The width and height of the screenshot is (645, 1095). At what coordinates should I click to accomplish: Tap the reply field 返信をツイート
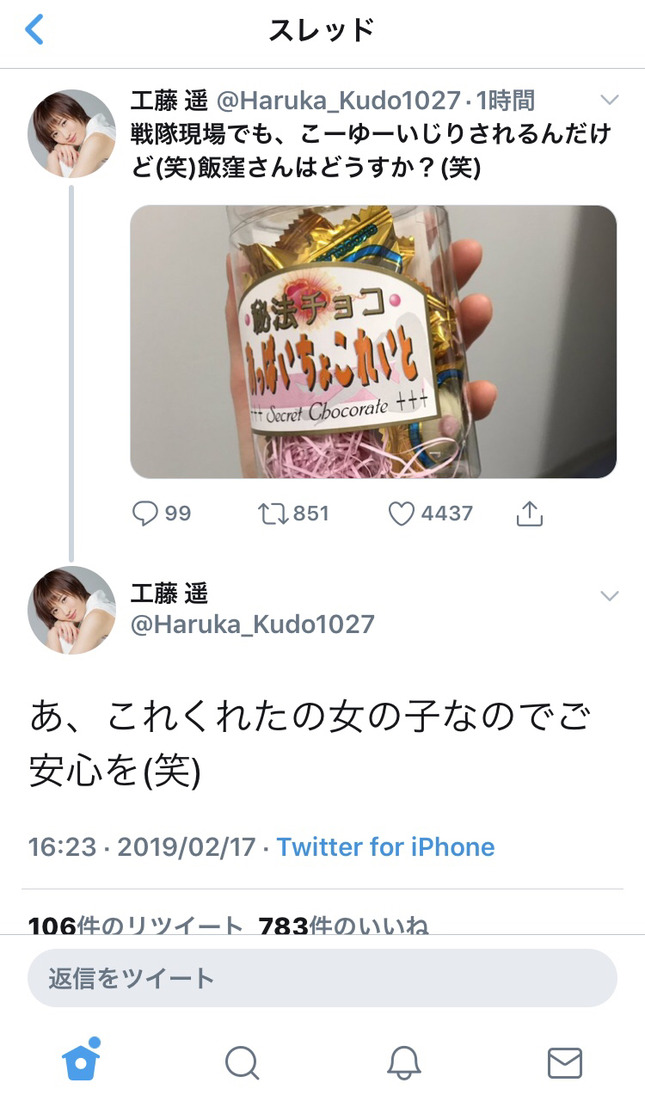pyautogui.click(x=322, y=978)
